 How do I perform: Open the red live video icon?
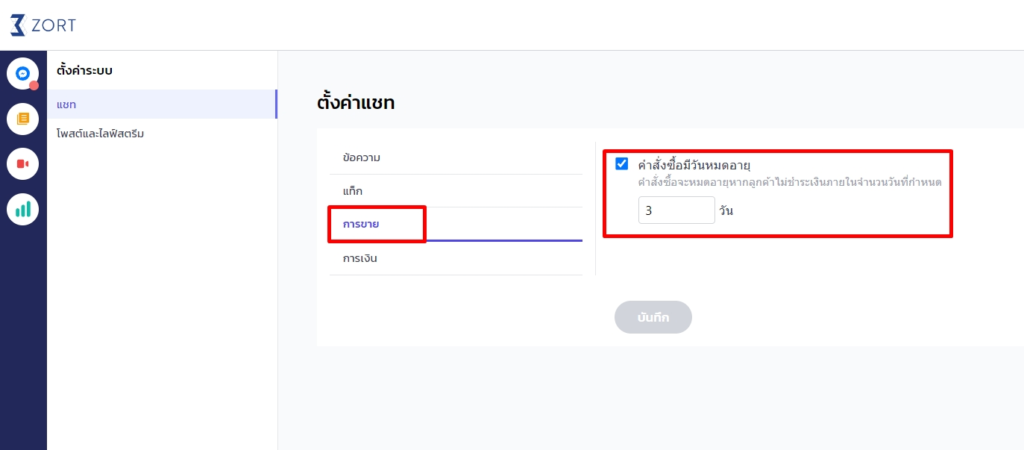pos(22,163)
